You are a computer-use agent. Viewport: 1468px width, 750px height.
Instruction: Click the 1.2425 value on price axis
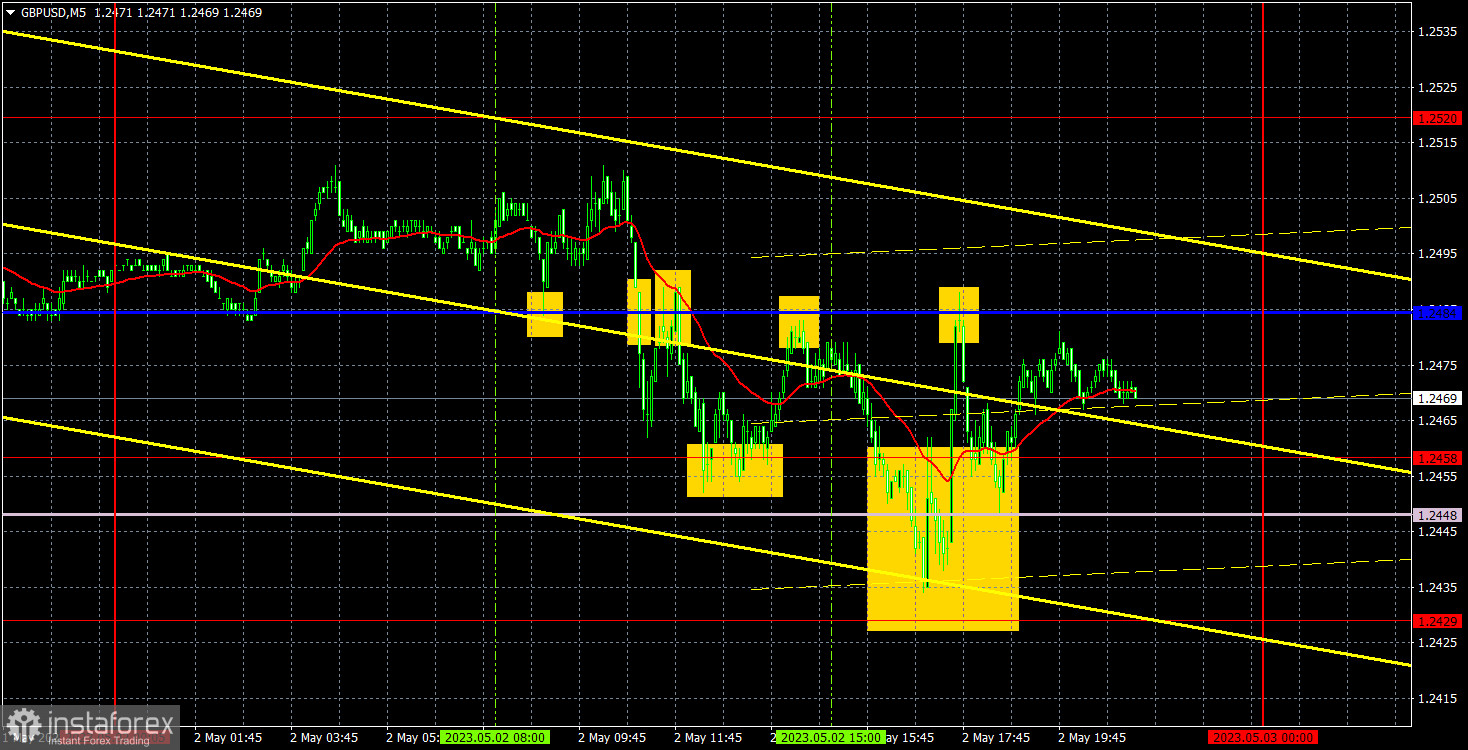(x=1438, y=643)
